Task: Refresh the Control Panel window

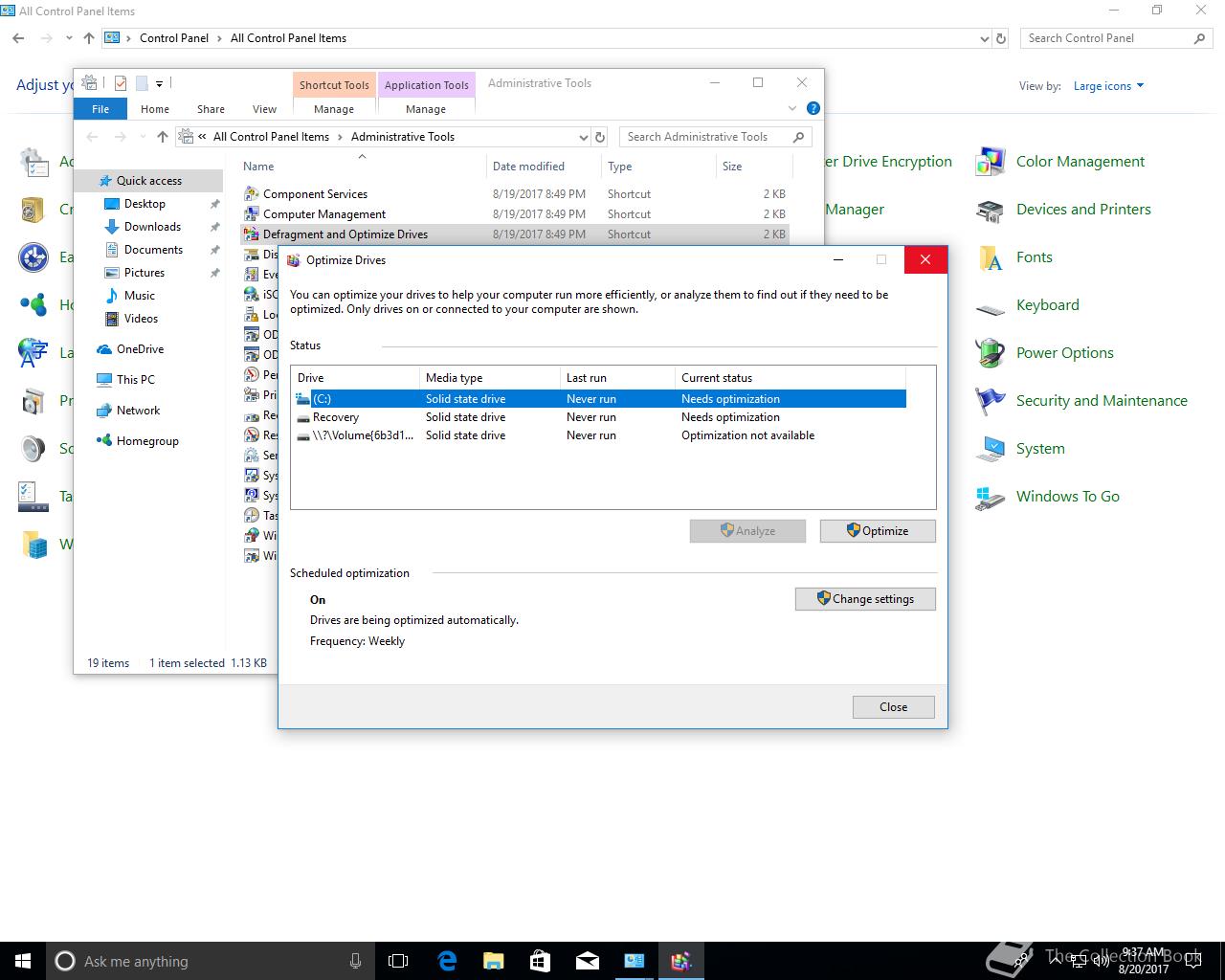Action: point(1001,38)
